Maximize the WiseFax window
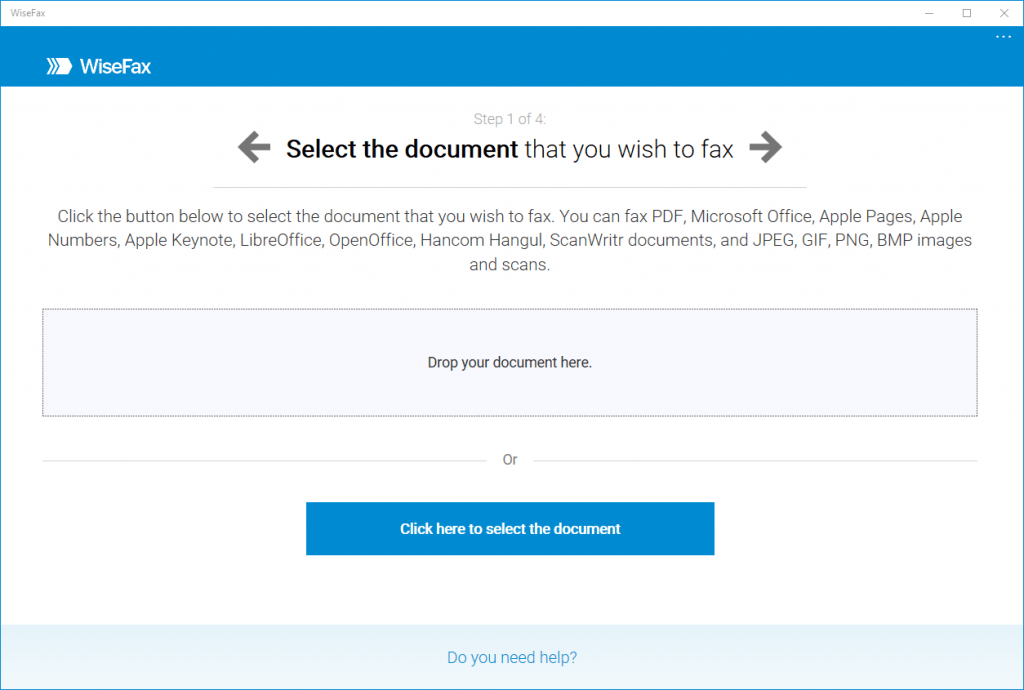 click(967, 13)
